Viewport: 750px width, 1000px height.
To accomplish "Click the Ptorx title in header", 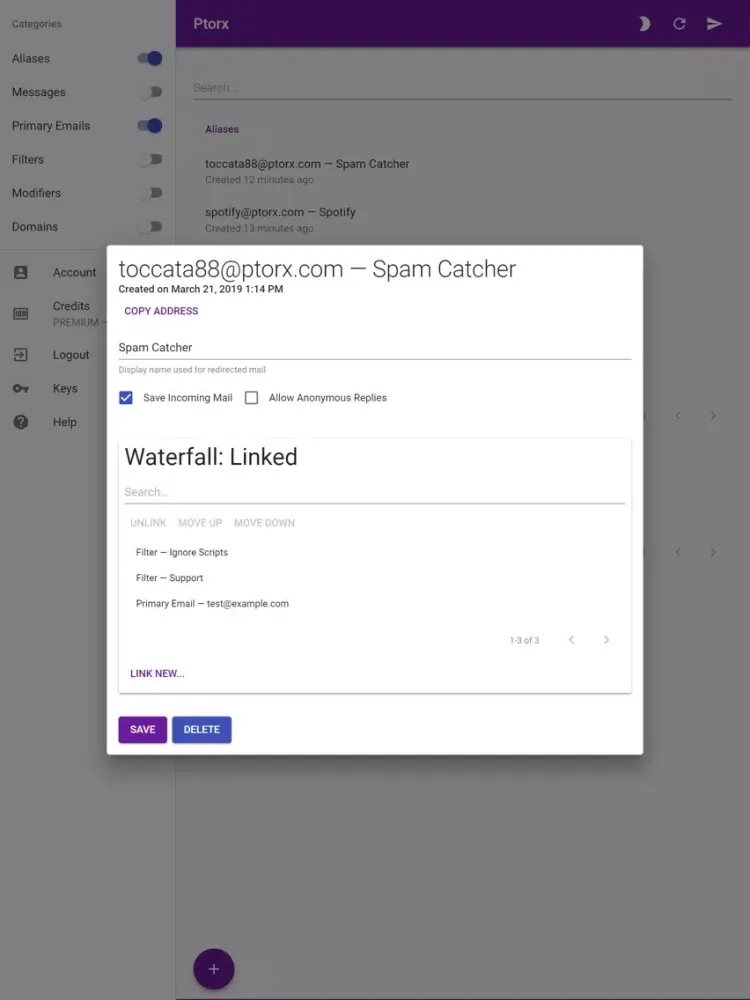I will 211,24.
